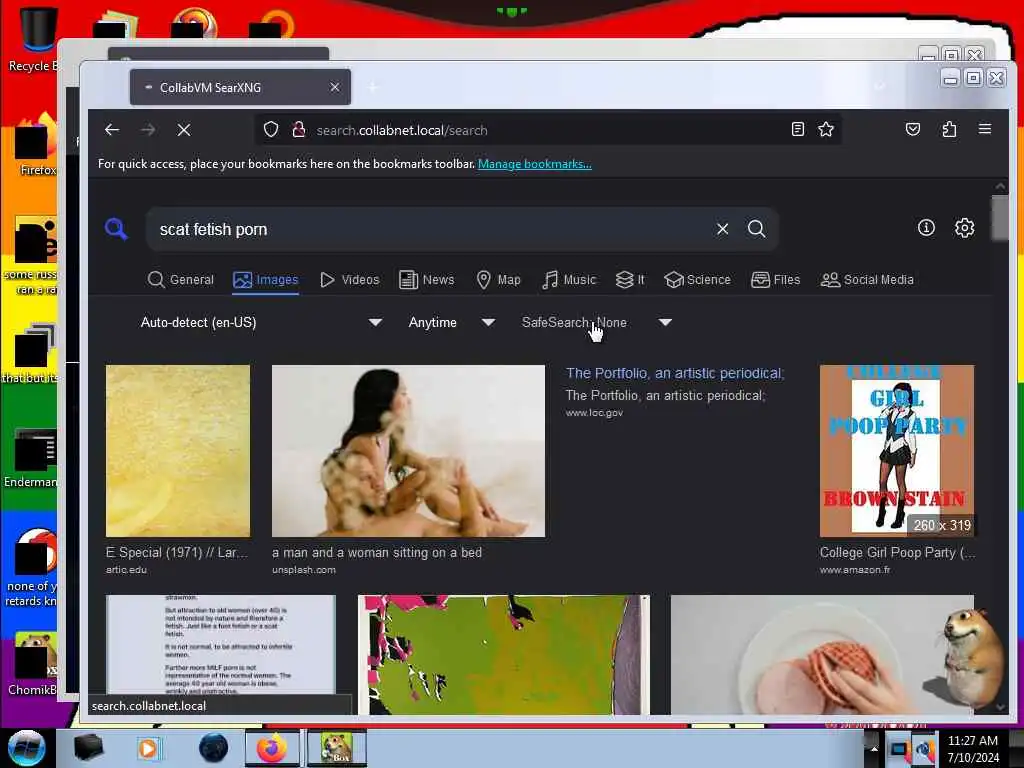
Task: Submit search with the magnifier button
Action: click(757, 229)
